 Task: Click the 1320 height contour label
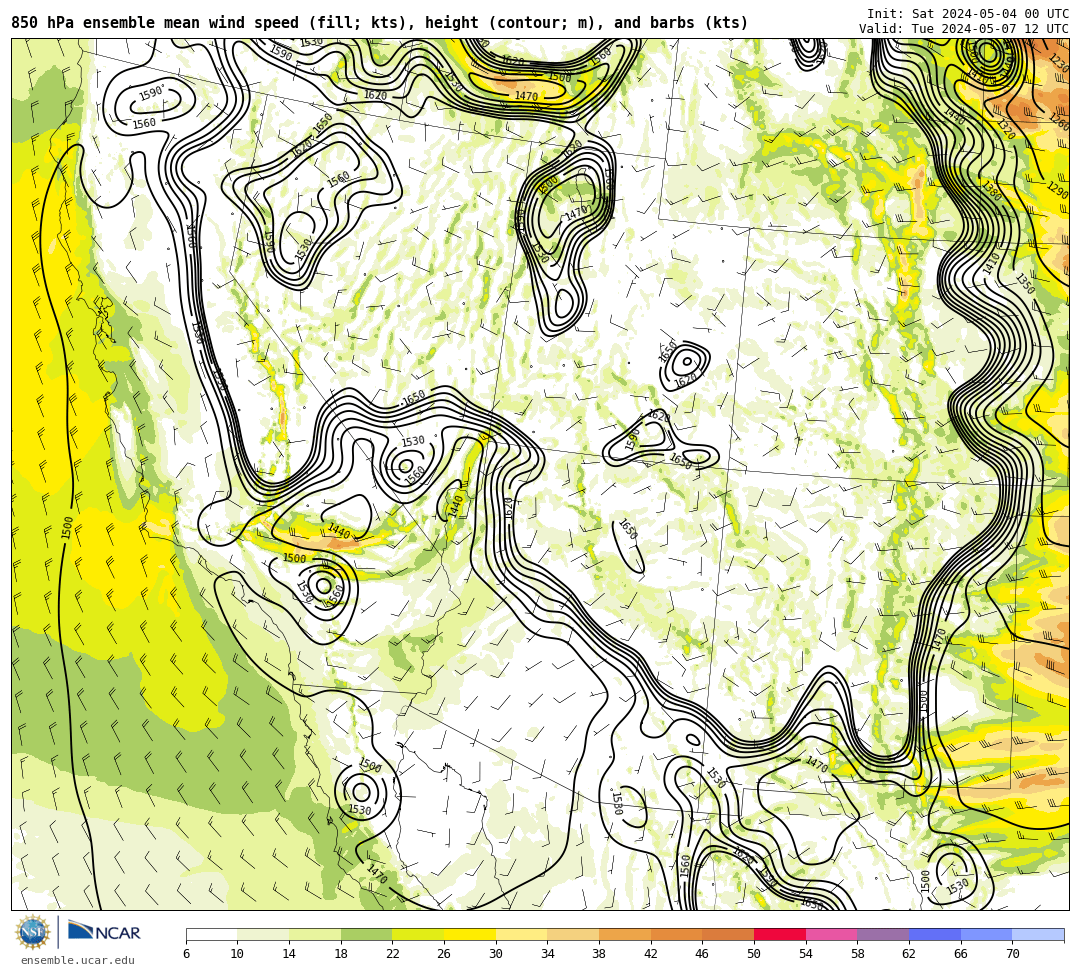pyautogui.click(x=1006, y=129)
